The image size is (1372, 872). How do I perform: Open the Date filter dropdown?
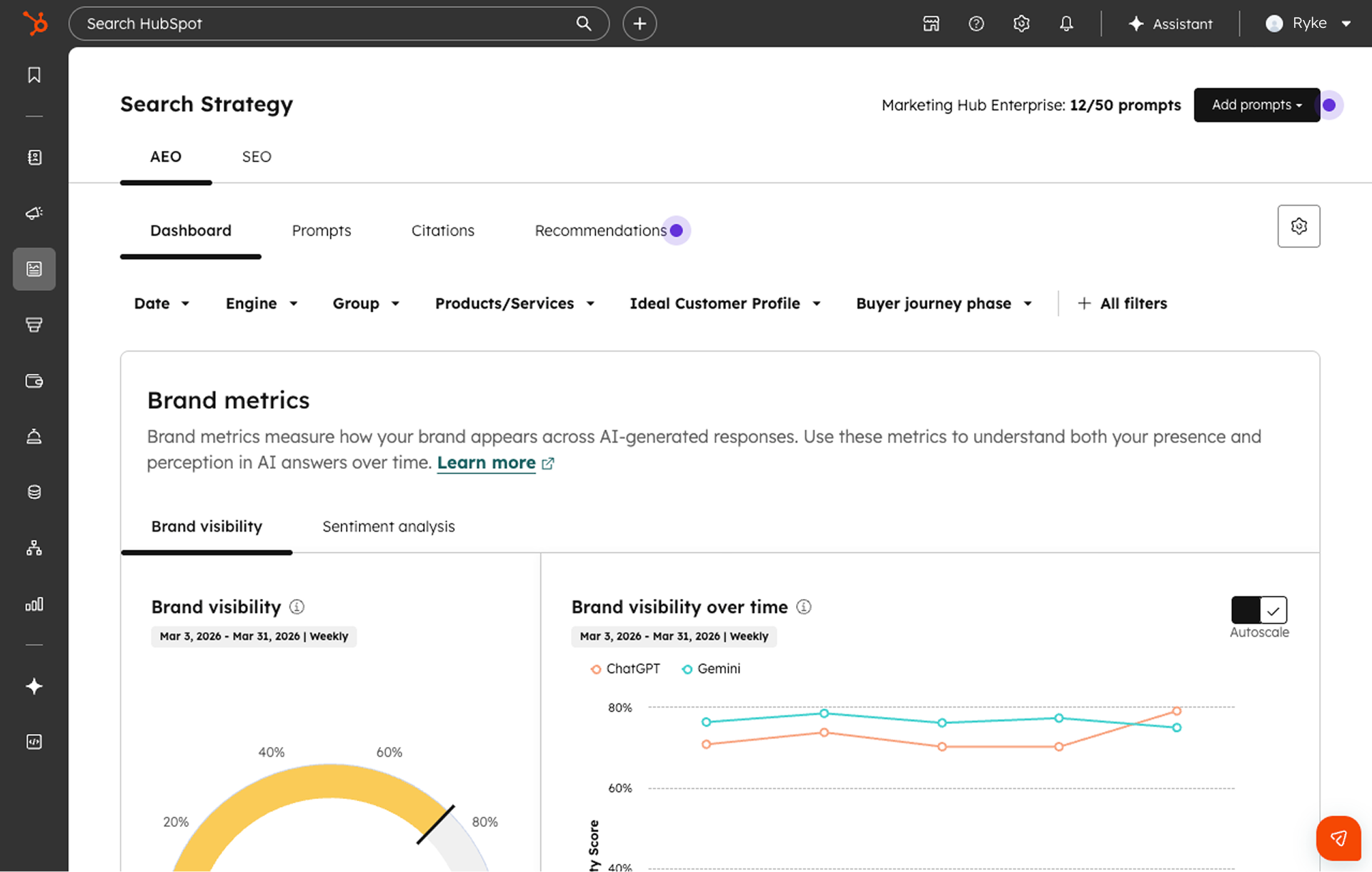[x=161, y=303]
